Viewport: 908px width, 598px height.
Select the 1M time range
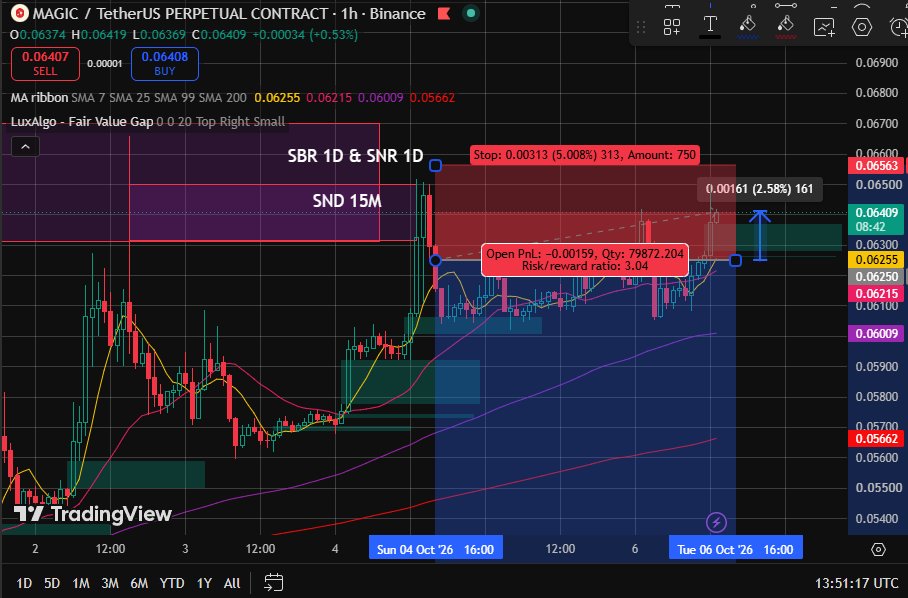(80, 583)
